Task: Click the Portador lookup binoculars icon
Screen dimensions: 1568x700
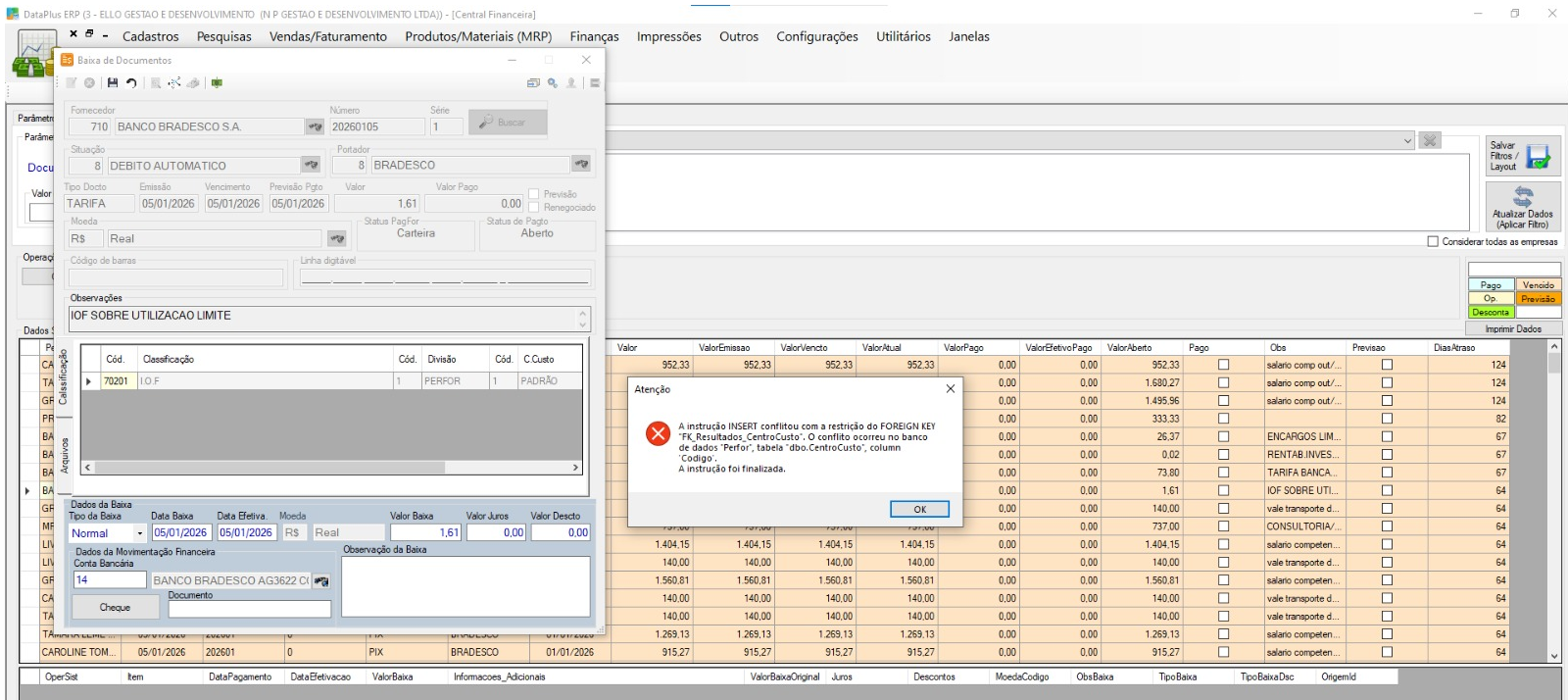Action: [581, 165]
